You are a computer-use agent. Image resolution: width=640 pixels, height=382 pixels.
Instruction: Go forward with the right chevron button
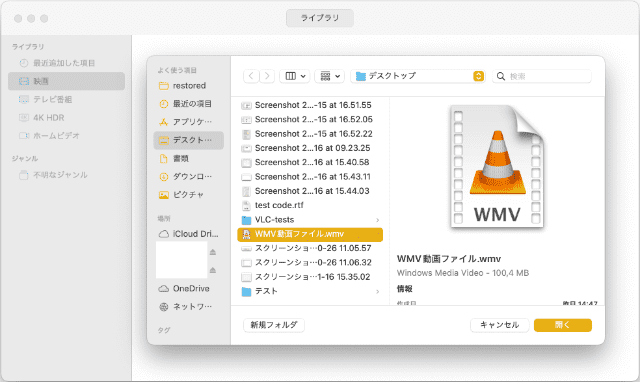267,76
